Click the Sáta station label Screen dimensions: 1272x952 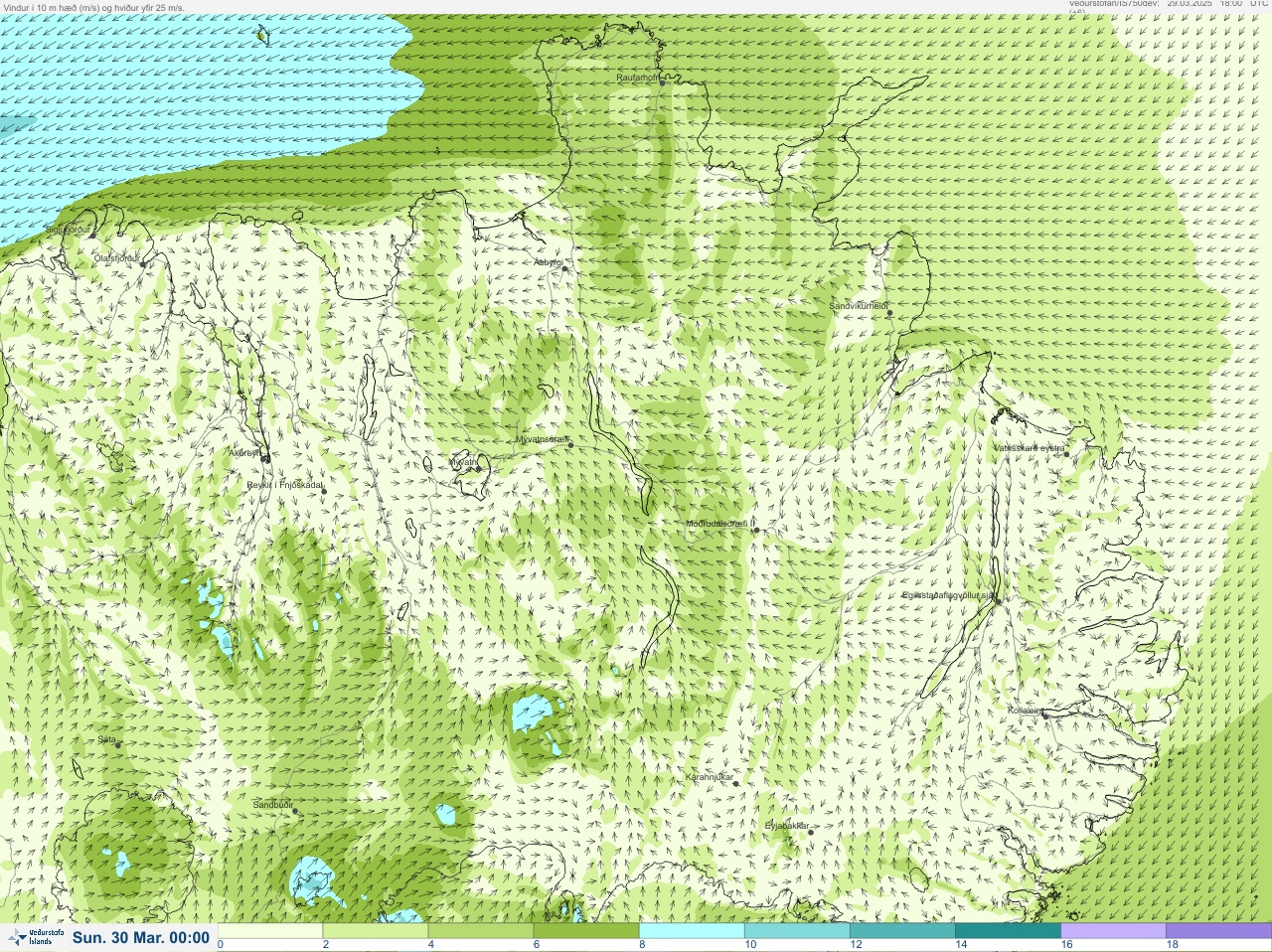pos(106,739)
